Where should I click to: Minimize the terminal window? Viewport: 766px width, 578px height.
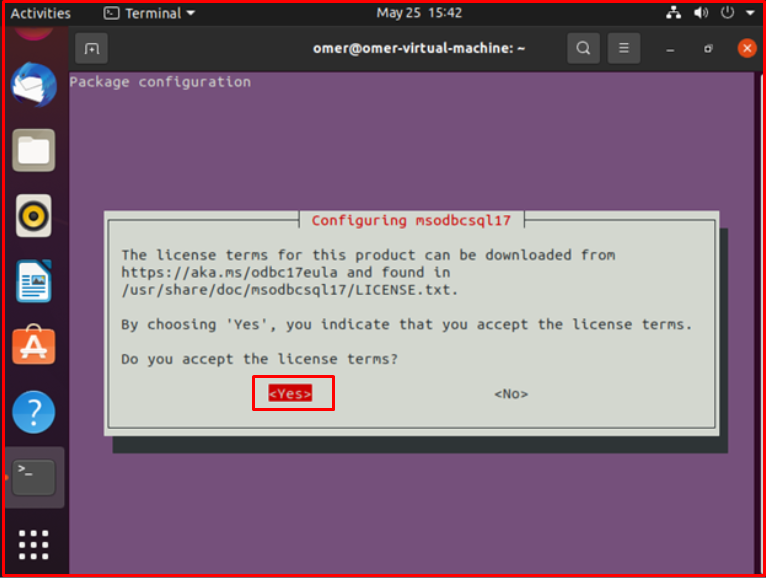[670, 49]
